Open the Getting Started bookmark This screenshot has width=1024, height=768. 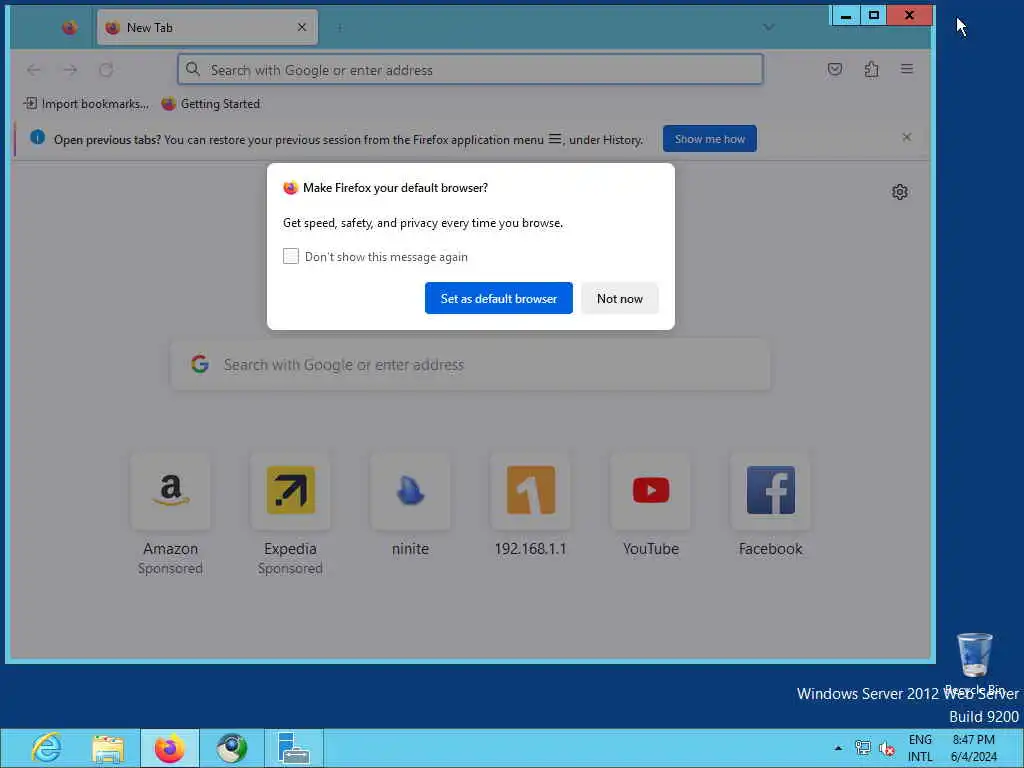tap(210, 104)
